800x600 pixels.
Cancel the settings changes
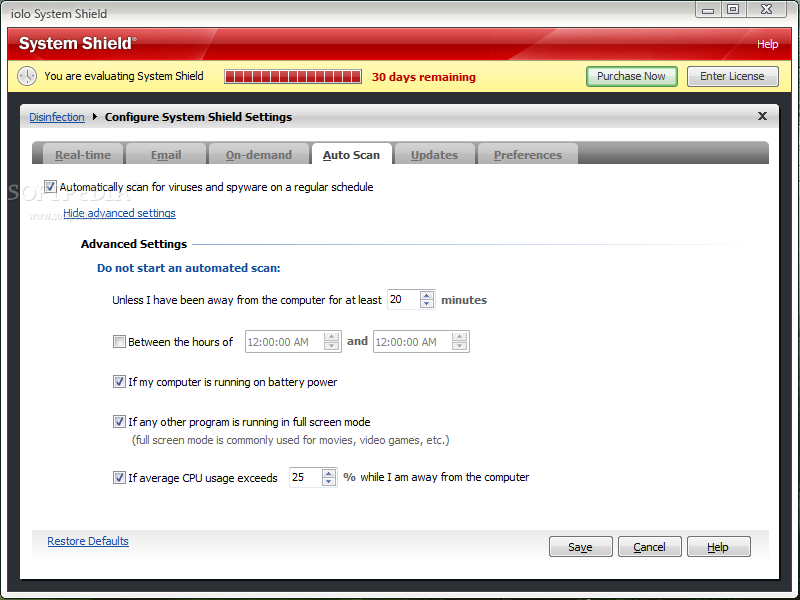point(649,546)
